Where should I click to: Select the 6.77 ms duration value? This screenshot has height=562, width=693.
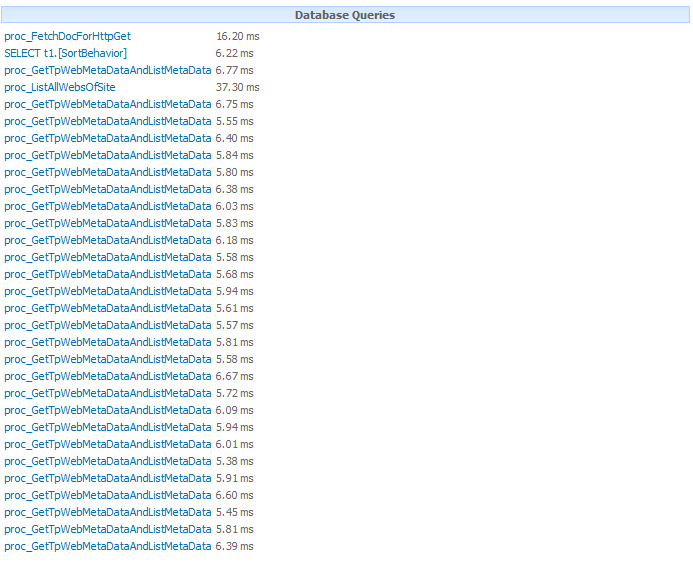[235, 70]
